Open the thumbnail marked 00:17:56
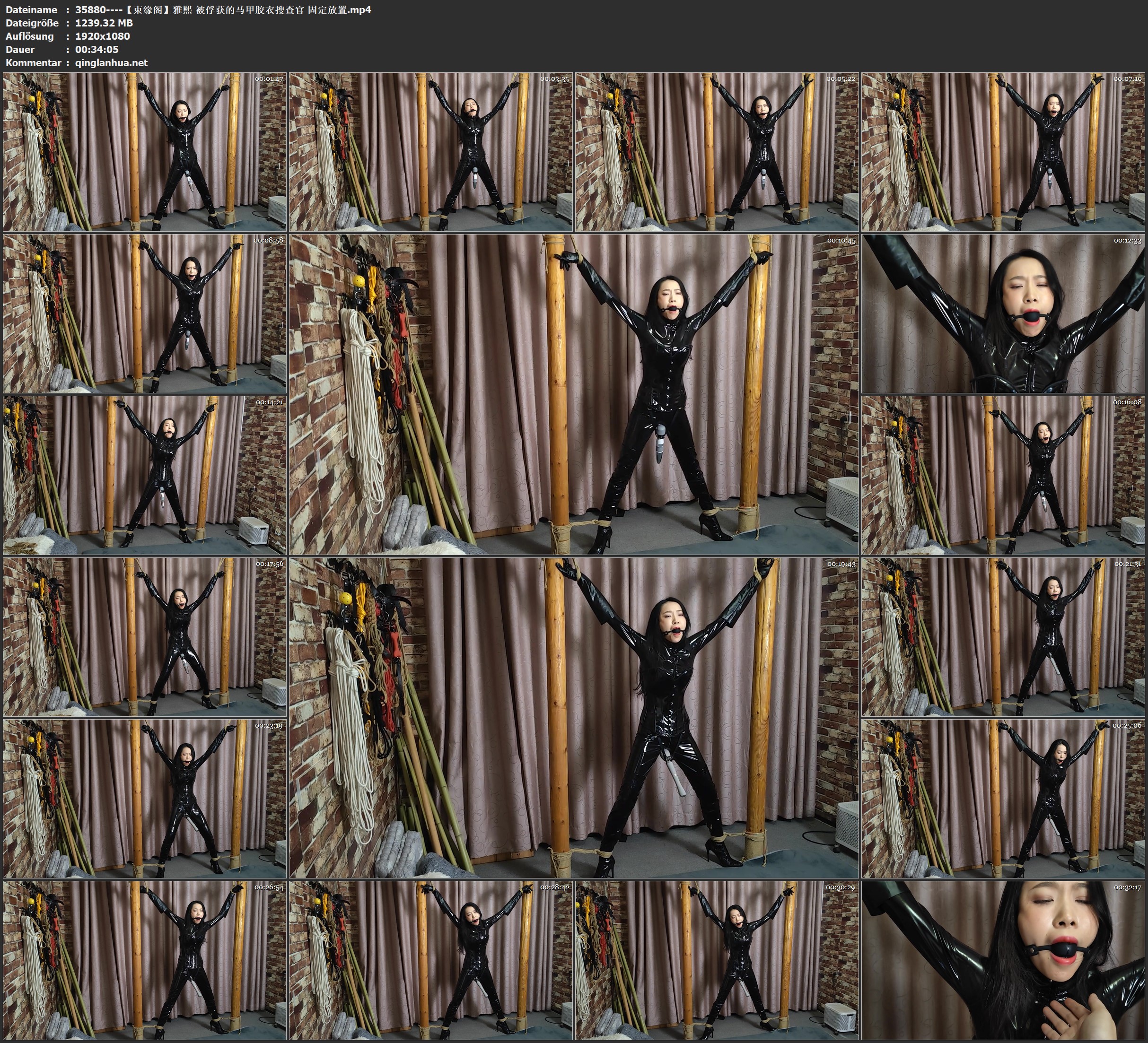Image resolution: width=1148 pixels, height=1043 pixels. pos(145,636)
